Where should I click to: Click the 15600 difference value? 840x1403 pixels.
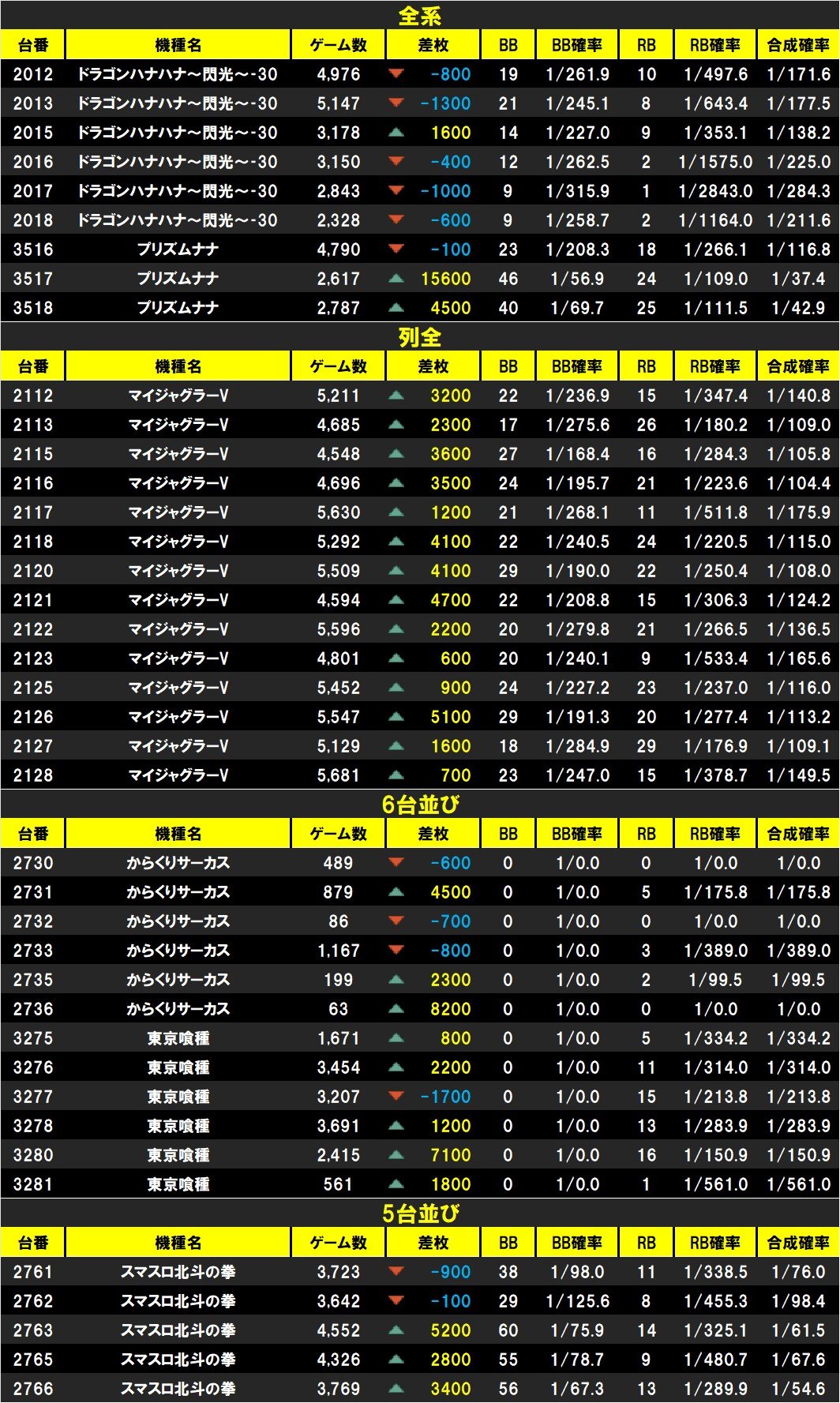click(446, 279)
